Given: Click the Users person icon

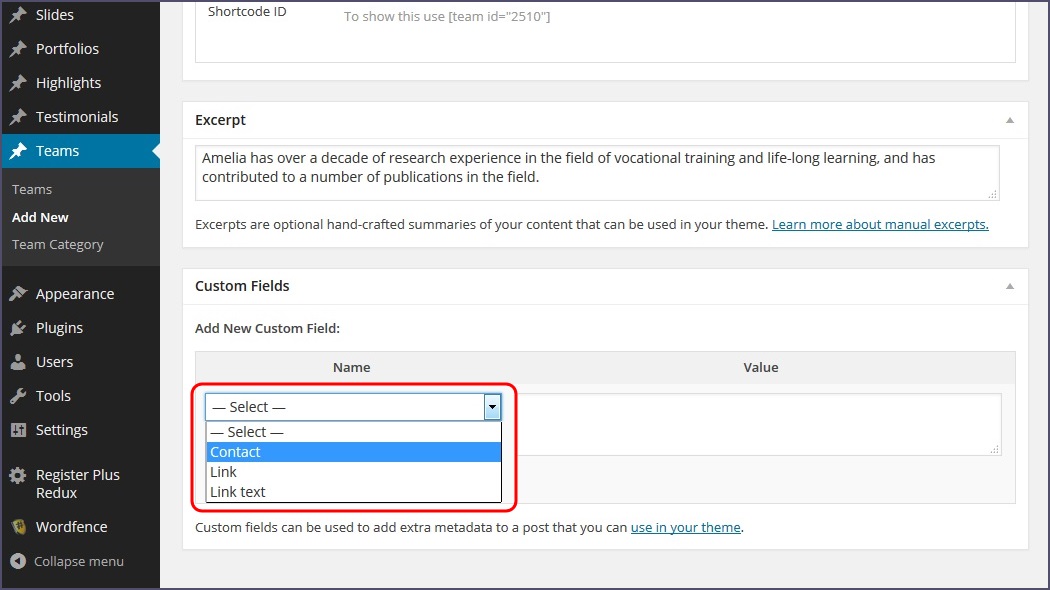Looking at the screenshot, I should pos(18,362).
